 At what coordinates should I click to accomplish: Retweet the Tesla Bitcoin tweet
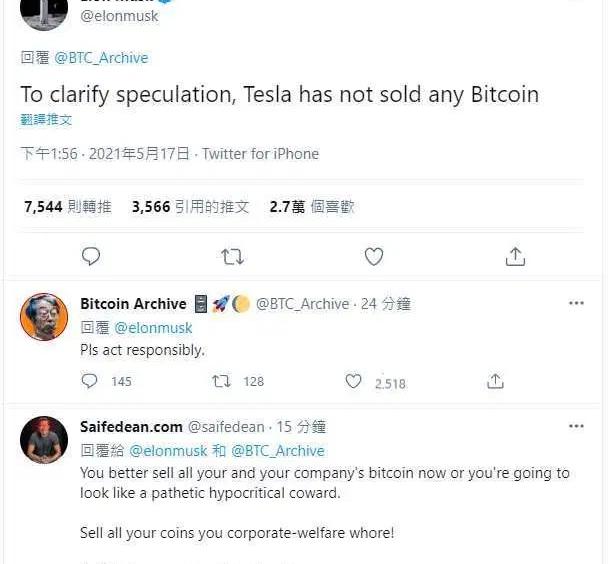tap(232, 257)
